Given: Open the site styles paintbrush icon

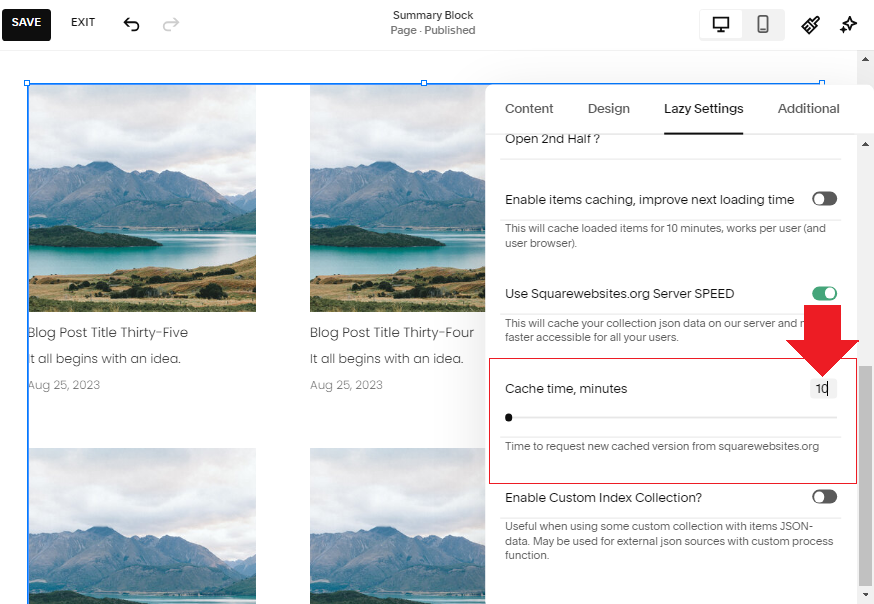Looking at the screenshot, I should pyautogui.click(x=810, y=25).
